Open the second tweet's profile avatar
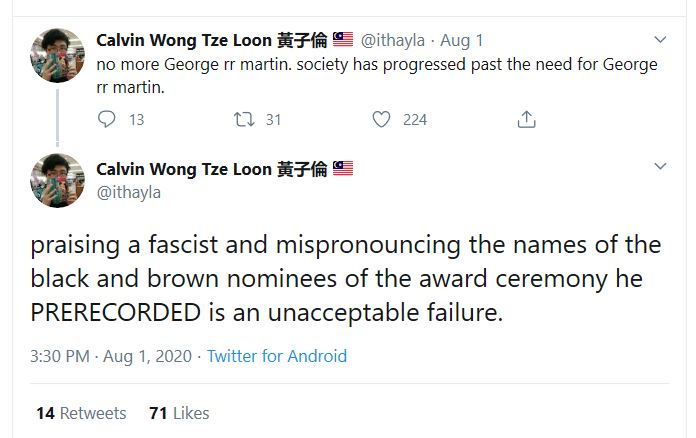Screen dimensions: 696x438 58,180
